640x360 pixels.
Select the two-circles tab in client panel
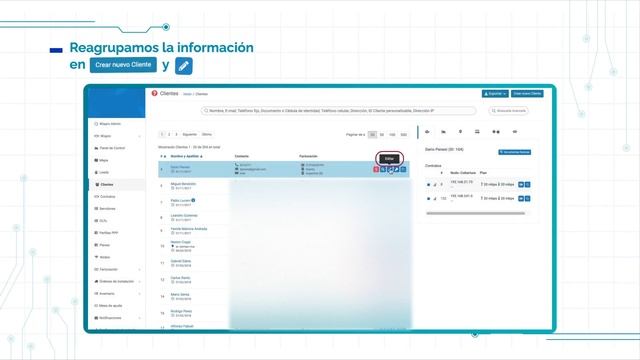tap(496, 132)
